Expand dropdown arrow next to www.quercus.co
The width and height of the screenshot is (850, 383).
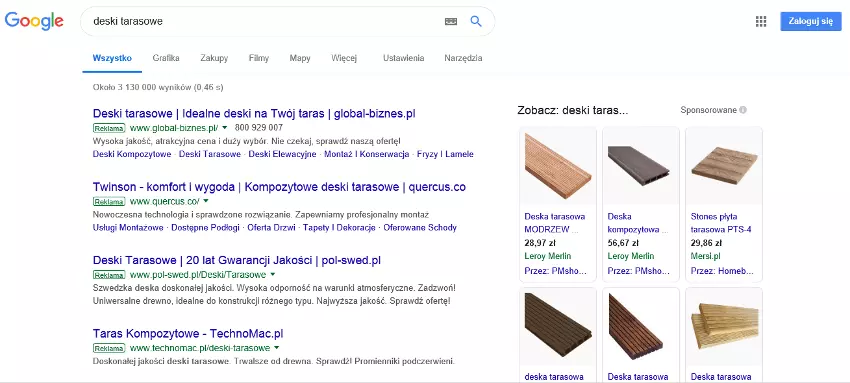tap(205, 202)
